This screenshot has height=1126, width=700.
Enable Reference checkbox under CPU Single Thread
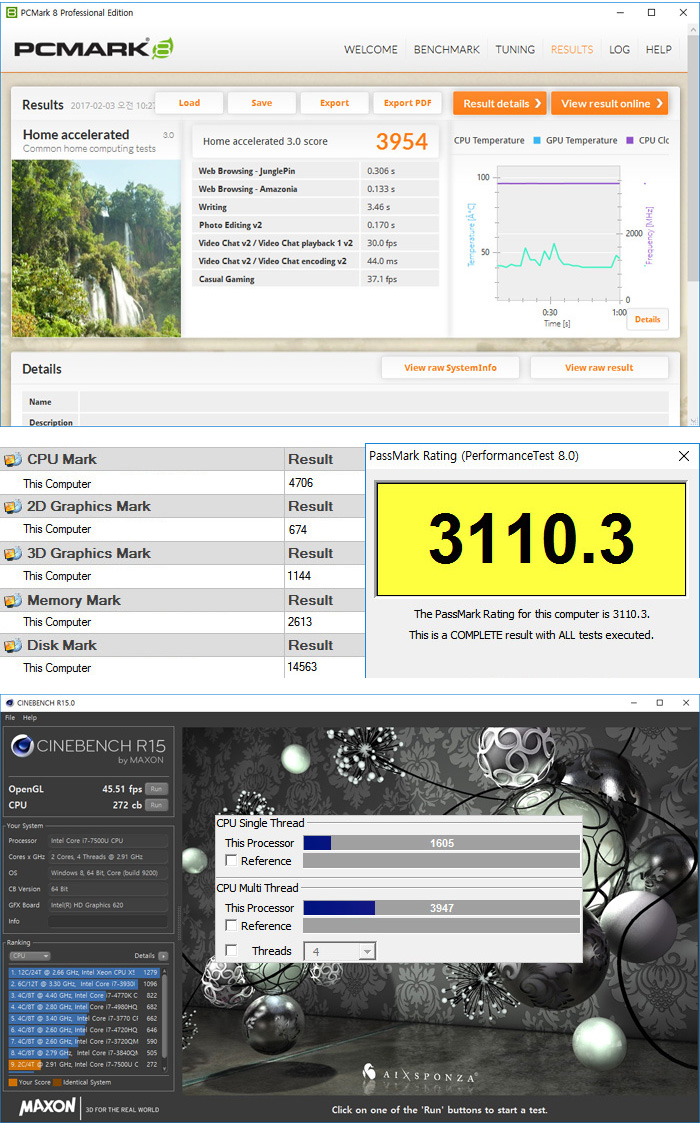pos(232,861)
